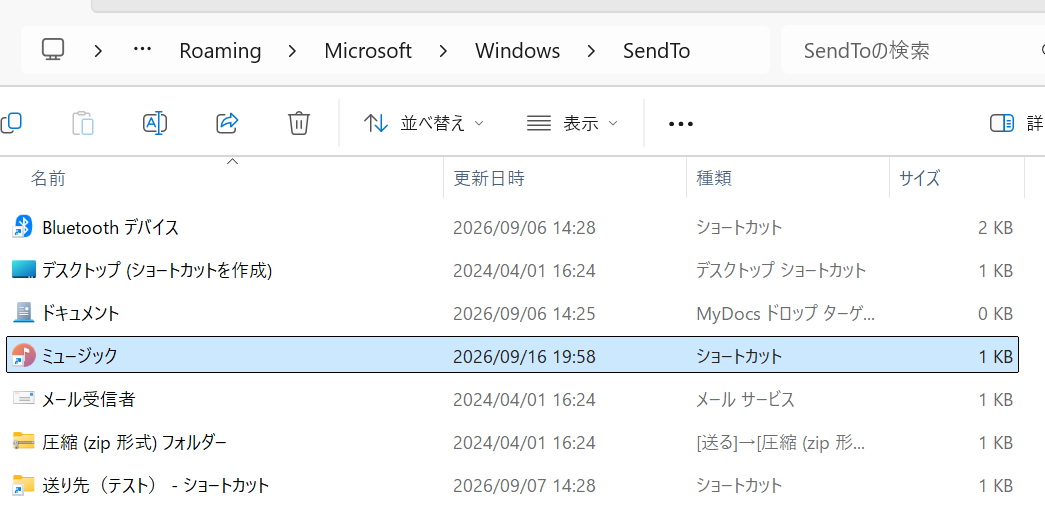Click the type [送る]→[圧縮 (zip 形...
Image resolution: width=1045 pixels, height=525 pixels.
coord(781,442)
